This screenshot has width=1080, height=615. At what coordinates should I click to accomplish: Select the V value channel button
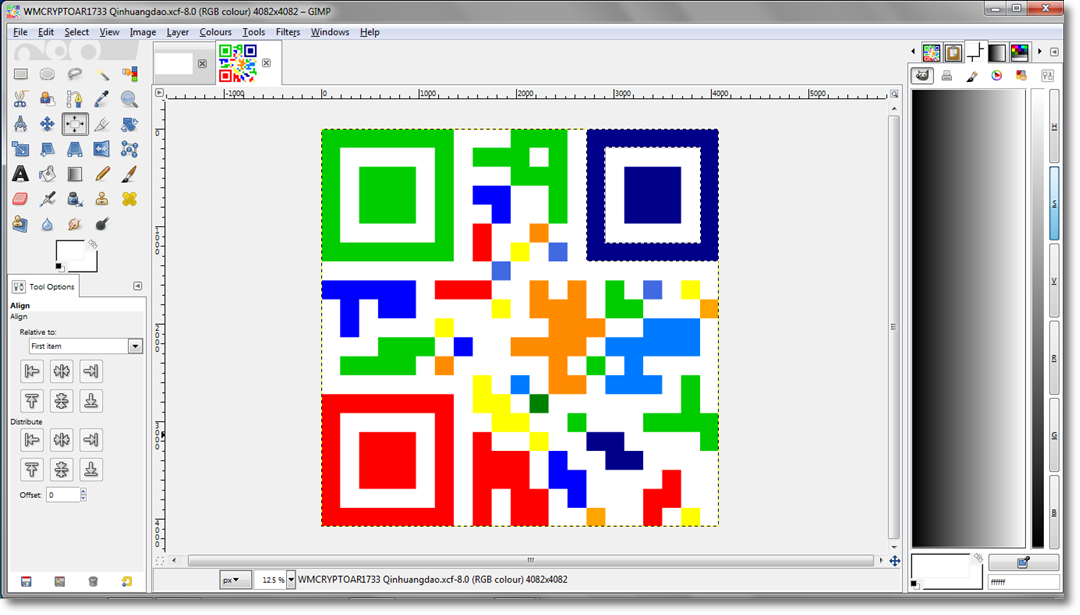point(1054,281)
